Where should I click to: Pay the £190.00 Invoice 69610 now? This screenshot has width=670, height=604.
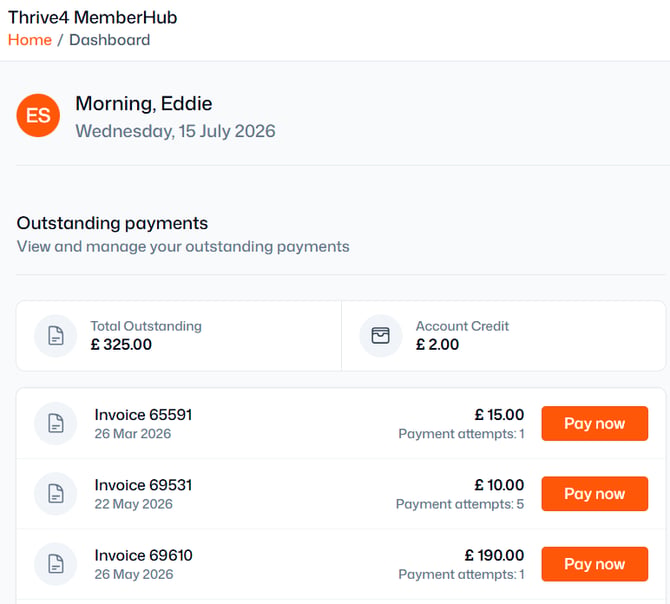pyautogui.click(x=594, y=564)
